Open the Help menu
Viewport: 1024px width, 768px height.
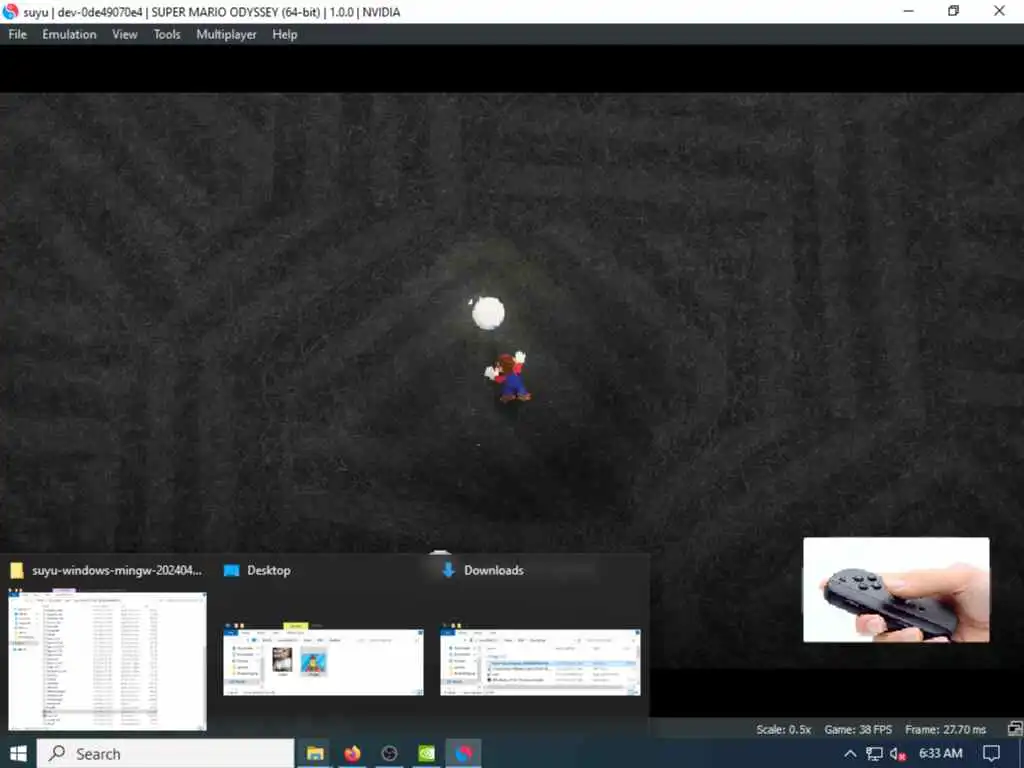(285, 35)
